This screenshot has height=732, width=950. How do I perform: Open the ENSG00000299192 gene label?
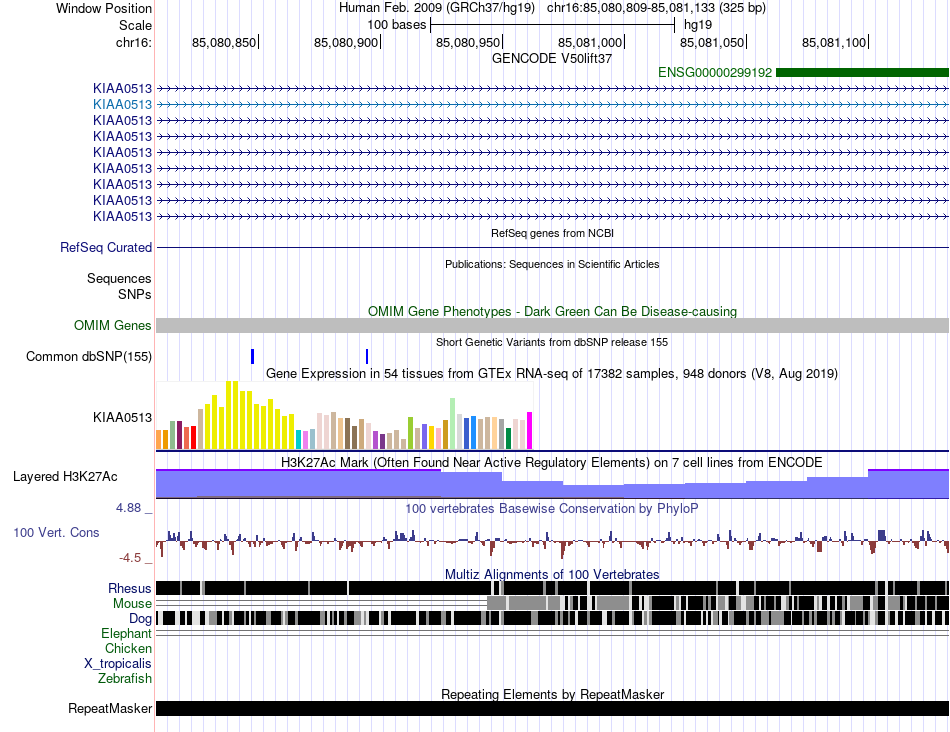point(715,73)
